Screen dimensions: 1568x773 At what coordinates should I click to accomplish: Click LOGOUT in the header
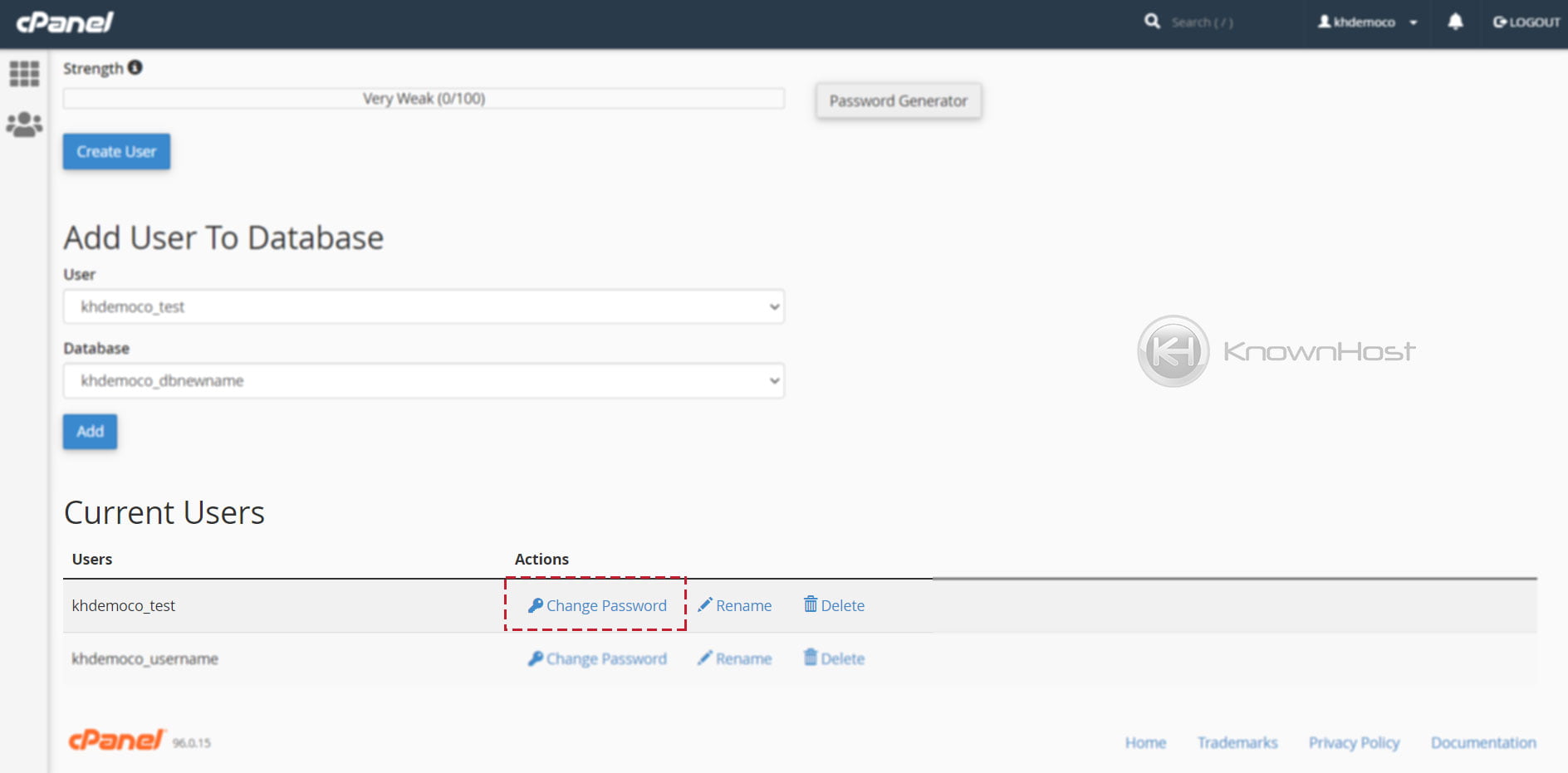tap(1526, 22)
